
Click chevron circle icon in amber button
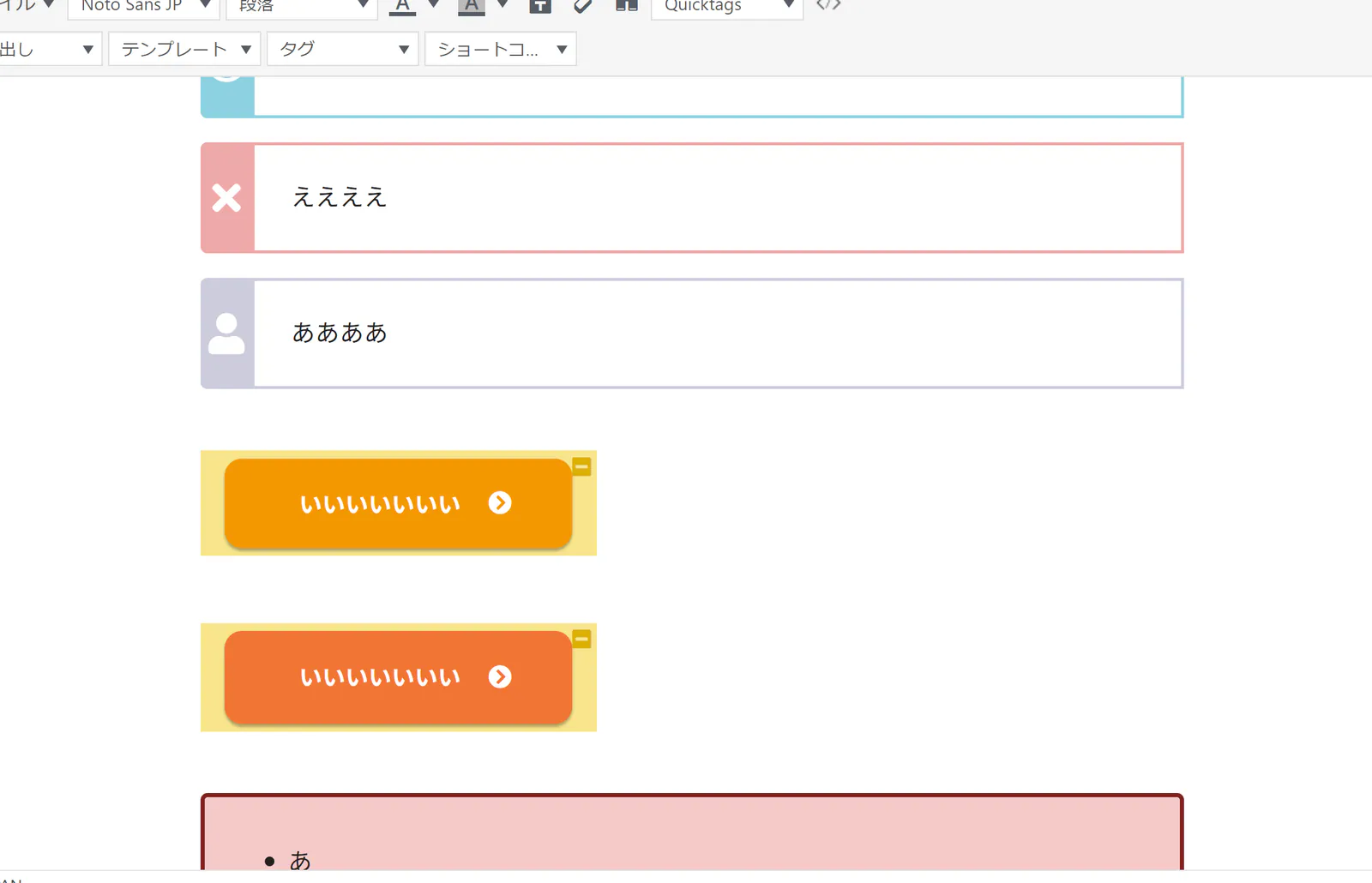point(500,502)
